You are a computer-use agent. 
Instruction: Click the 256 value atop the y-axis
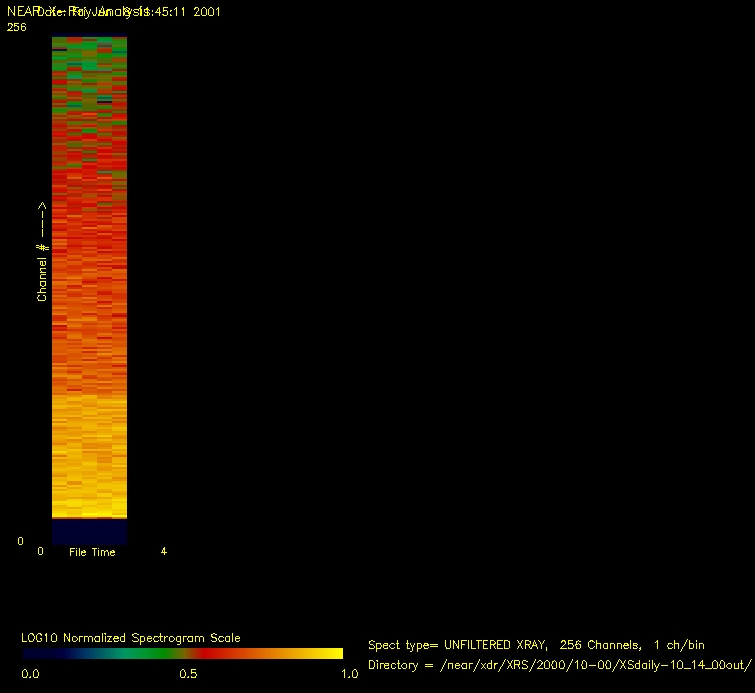point(16,28)
